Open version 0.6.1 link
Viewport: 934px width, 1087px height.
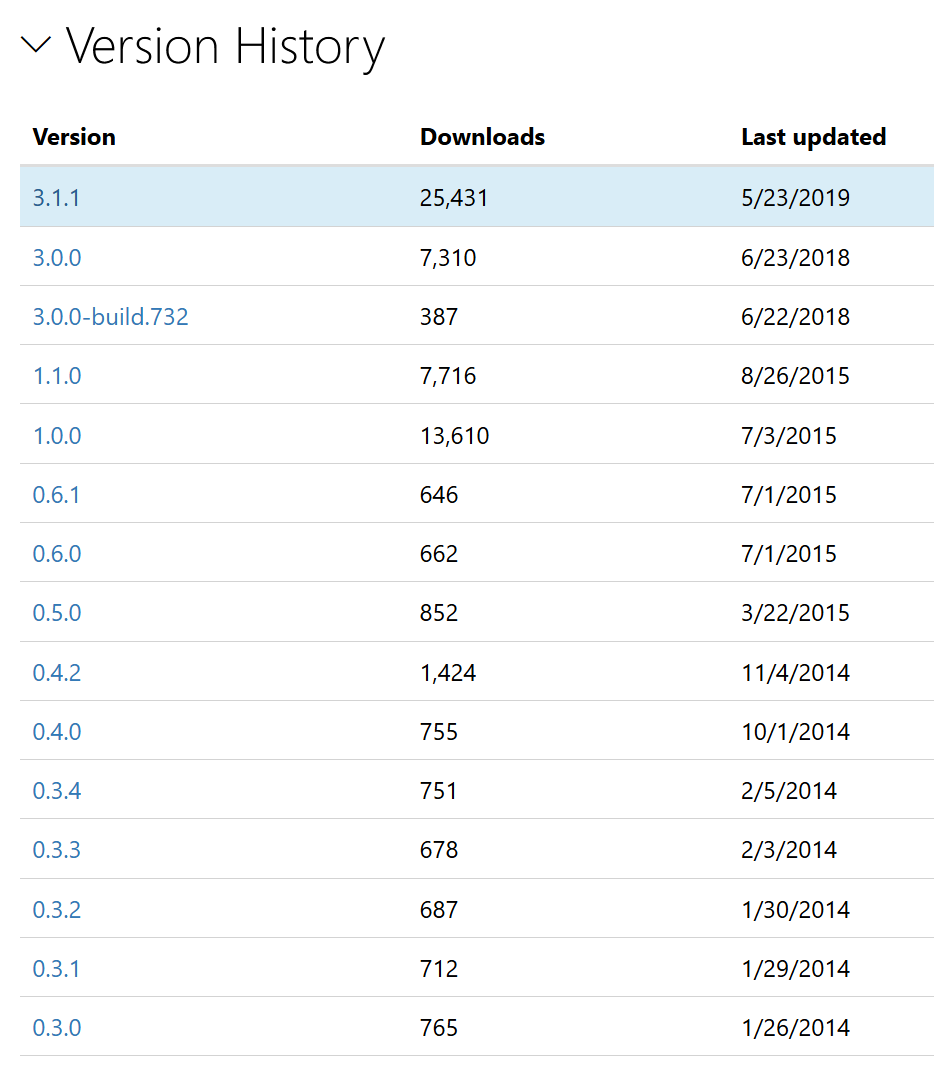[x=56, y=495]
